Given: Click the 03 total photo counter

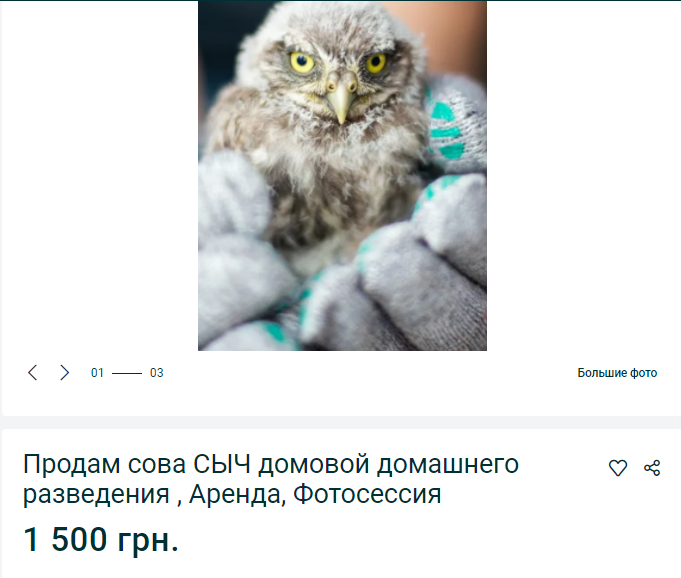Looking at the screenshot, I should pyautogui.click(x=156, y=373).
